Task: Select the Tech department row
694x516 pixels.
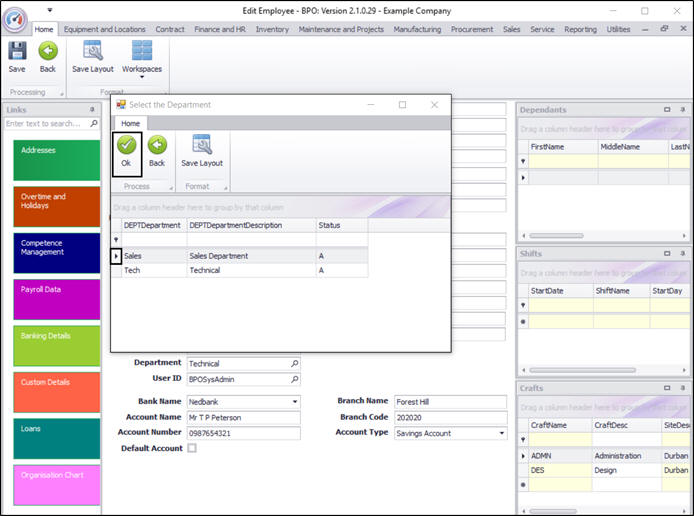Action: [239, 270]
